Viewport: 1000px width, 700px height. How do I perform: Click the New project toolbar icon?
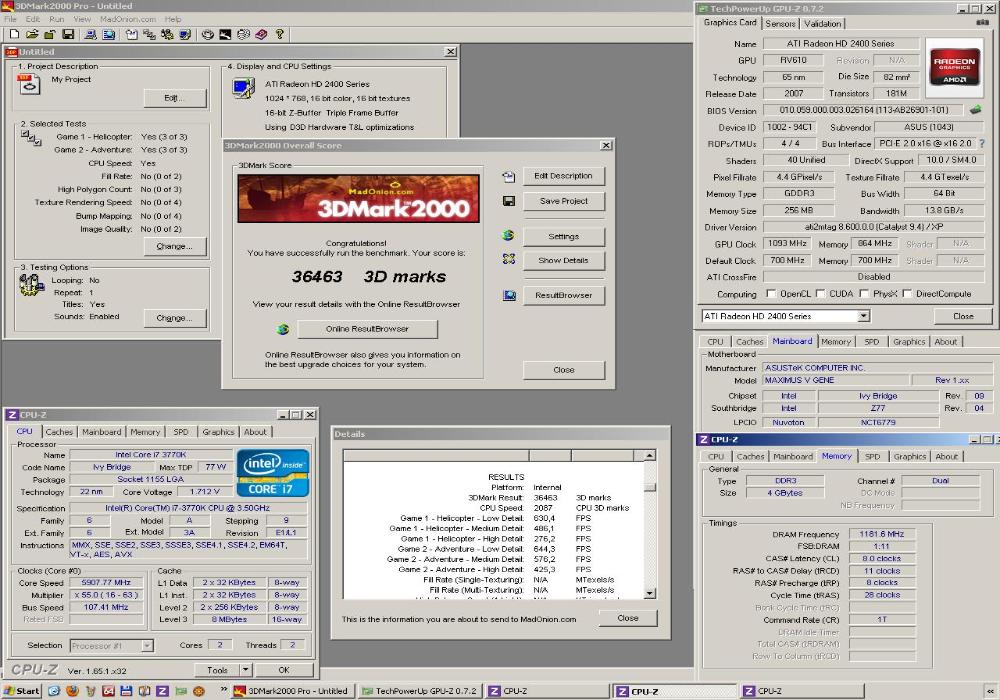(14, 34)
